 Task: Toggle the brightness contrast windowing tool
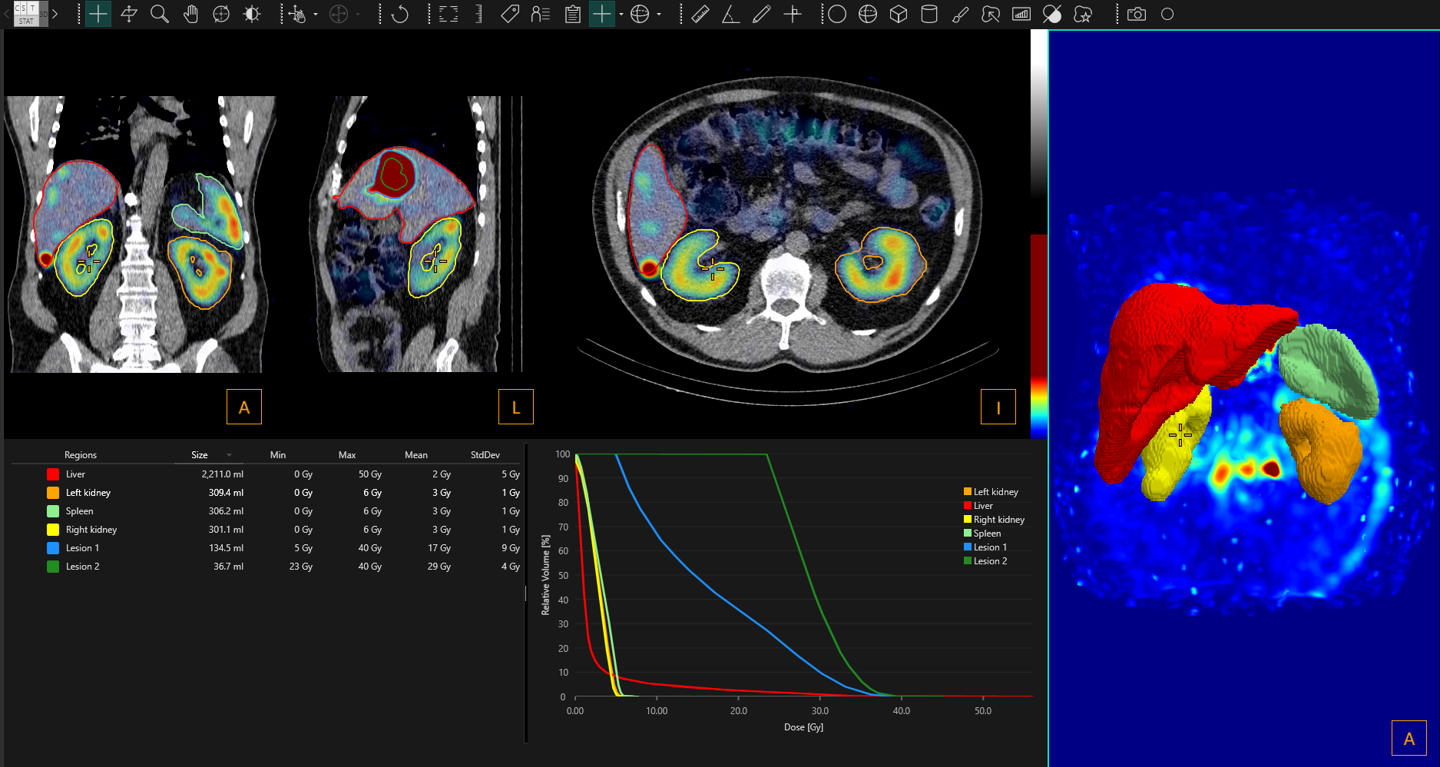(252, 15)
